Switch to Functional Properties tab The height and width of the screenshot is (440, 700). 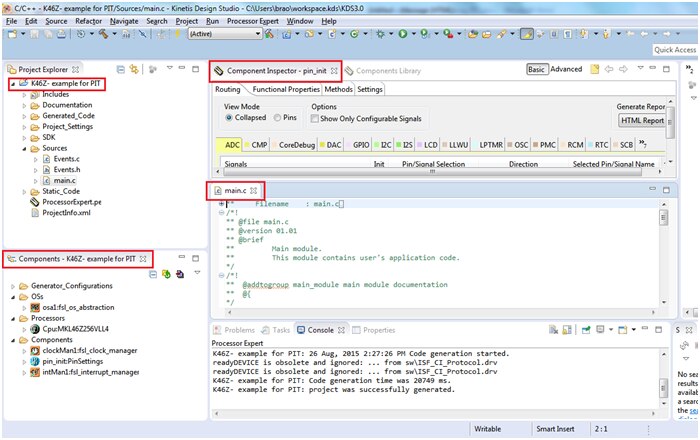pyautogui.click(x=284, y=89)
